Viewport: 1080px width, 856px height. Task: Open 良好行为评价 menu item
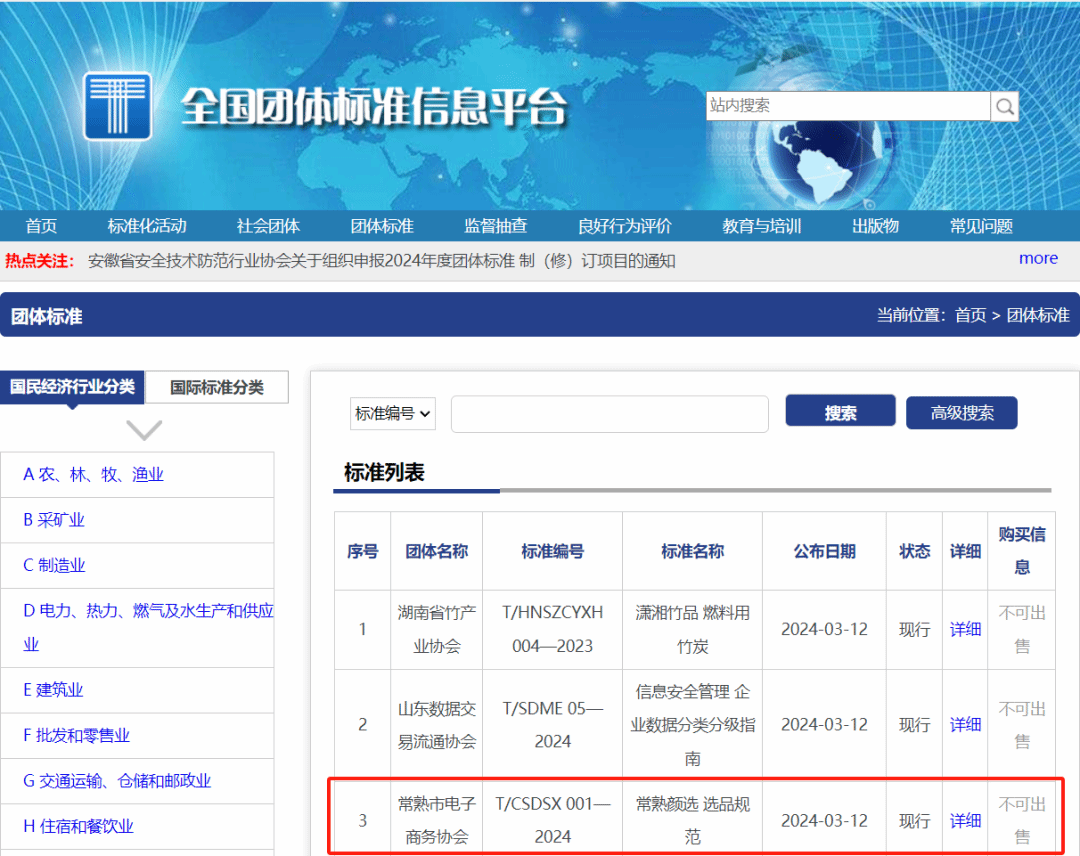pyautogui.click(x=624, y=226)
